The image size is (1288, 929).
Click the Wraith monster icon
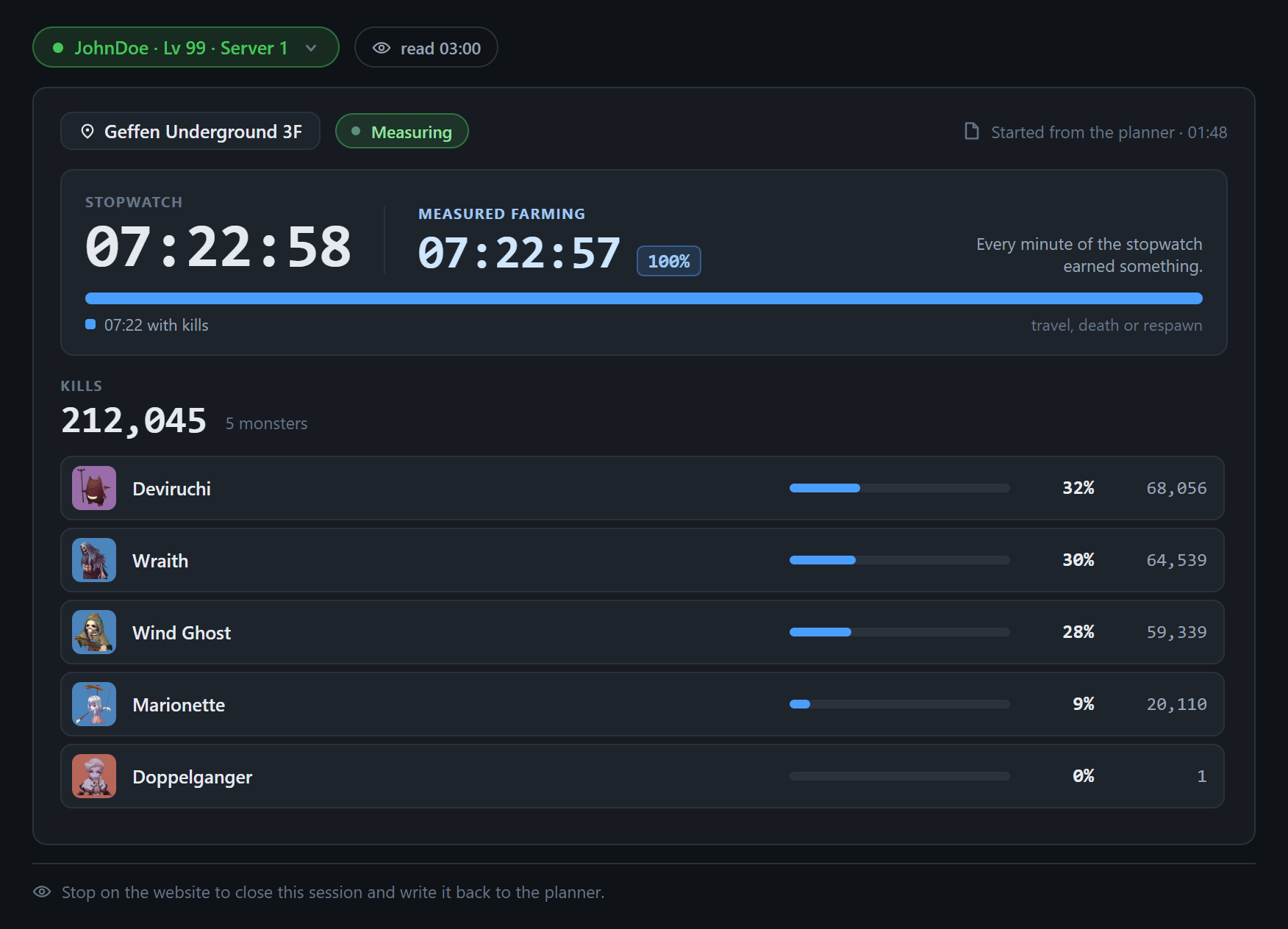click(94, 560)
